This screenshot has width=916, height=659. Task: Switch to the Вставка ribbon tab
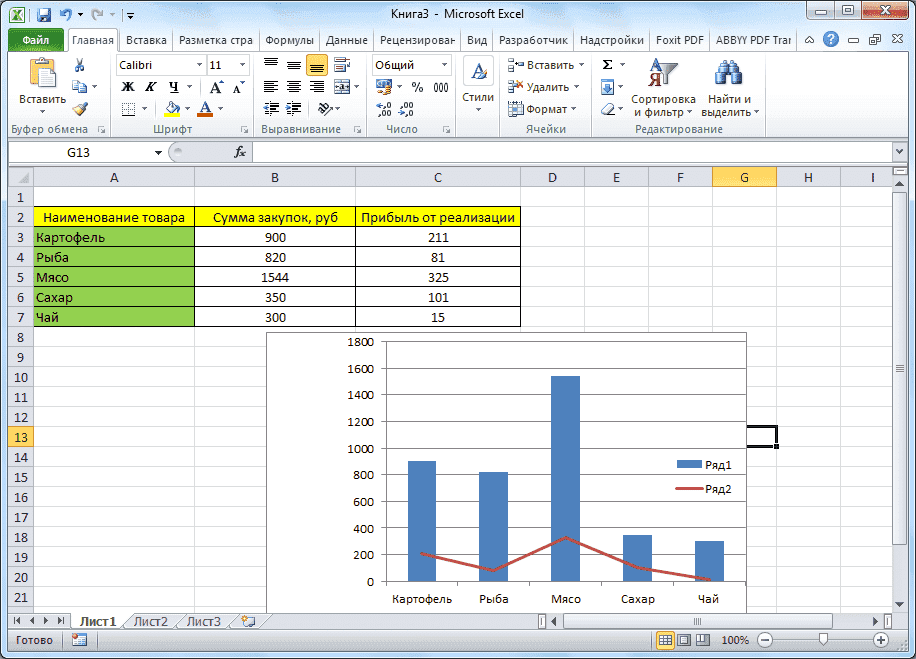tap(146, 40)
